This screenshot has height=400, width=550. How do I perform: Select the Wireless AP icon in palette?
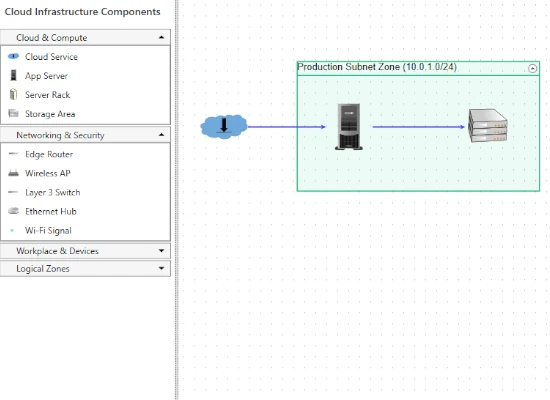point(13,173)
